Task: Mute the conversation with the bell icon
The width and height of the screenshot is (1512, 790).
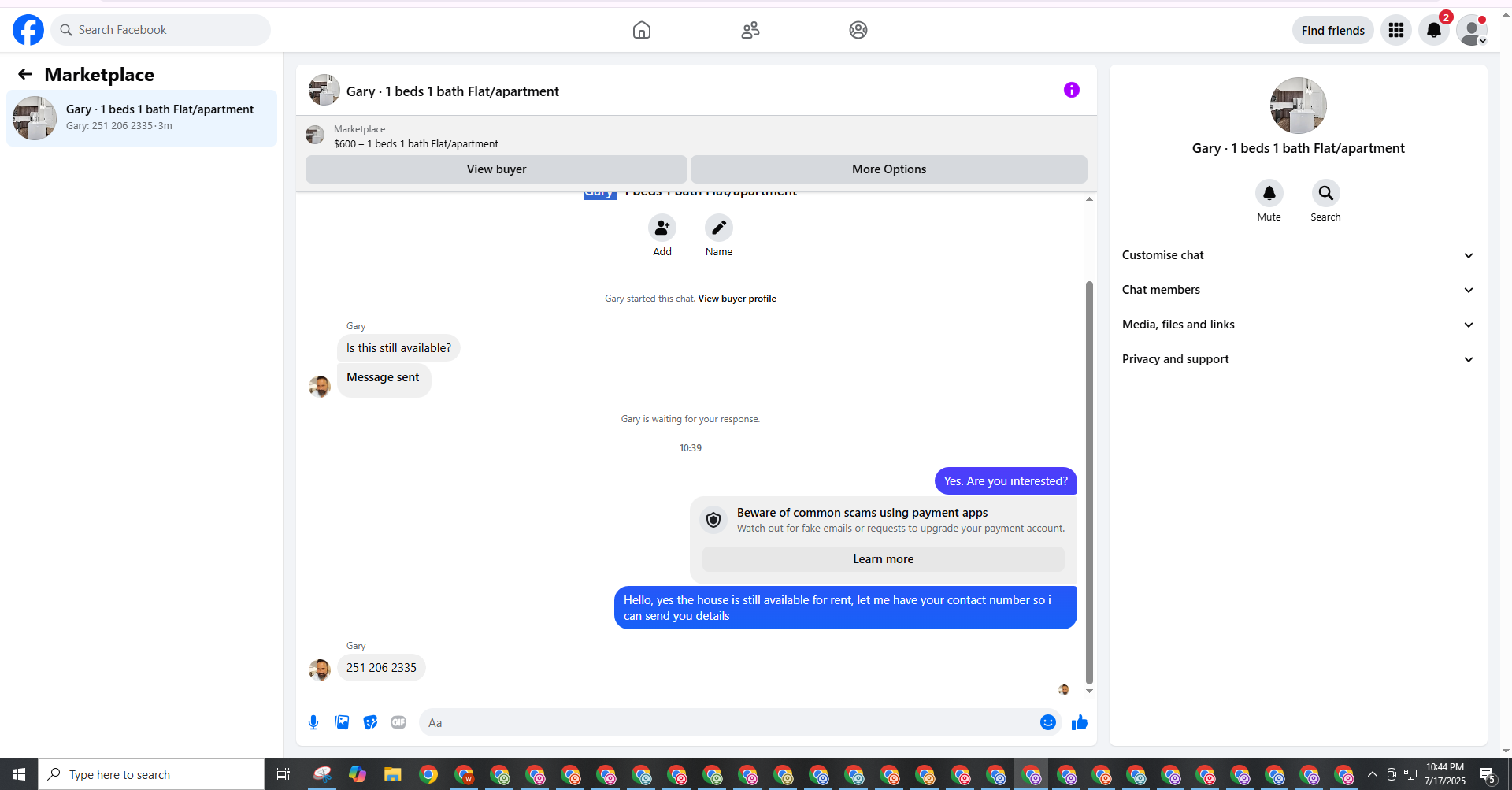Action: [1269, 193]
